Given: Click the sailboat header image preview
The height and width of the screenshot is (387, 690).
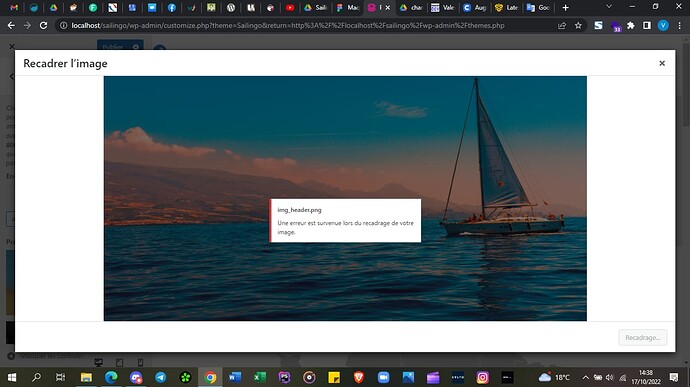Looking at the screenshot, I should [x=345, y=198].
